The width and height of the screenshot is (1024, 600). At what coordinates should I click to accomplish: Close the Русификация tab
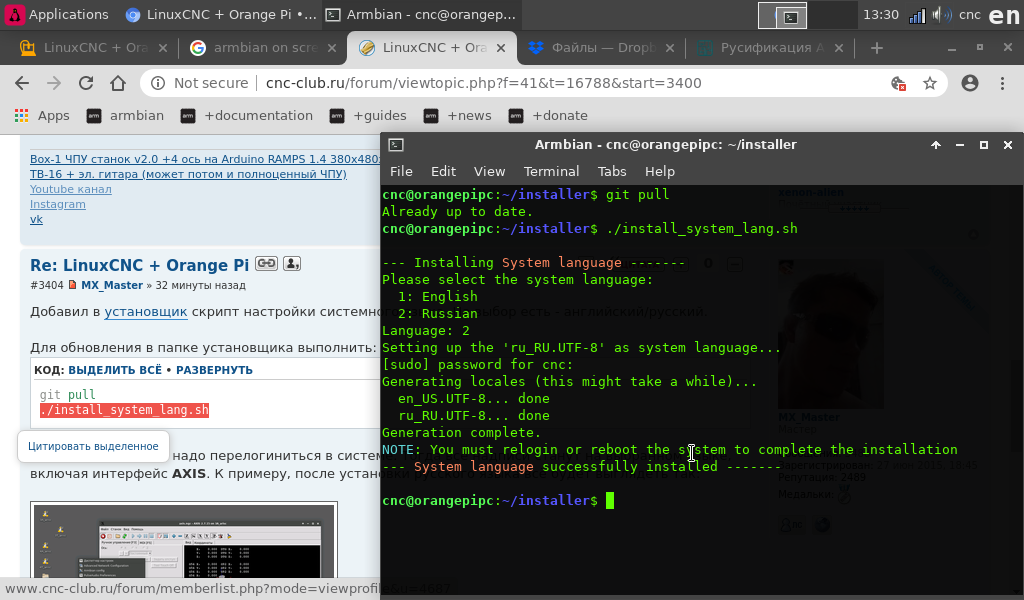pos(839,48)
